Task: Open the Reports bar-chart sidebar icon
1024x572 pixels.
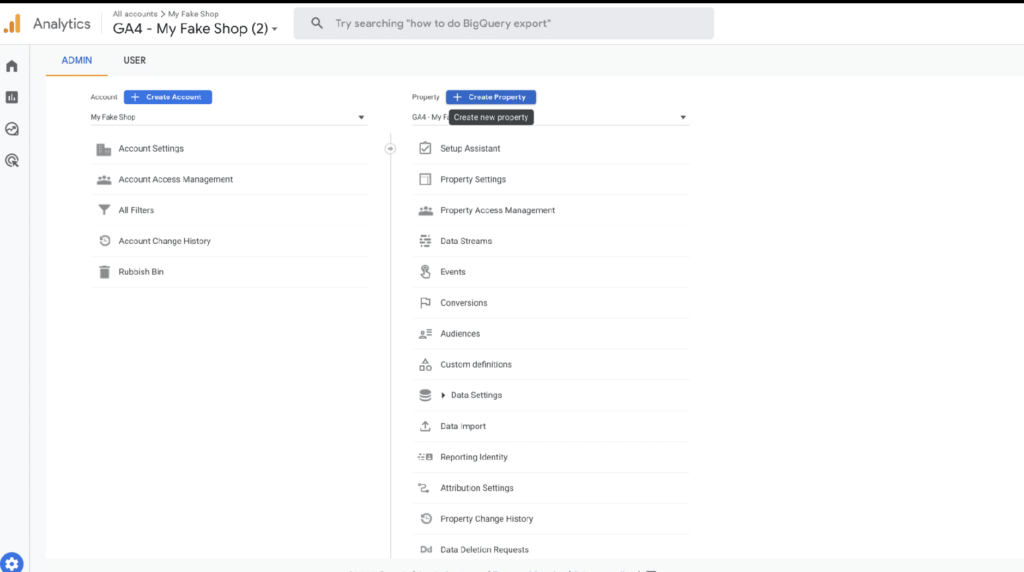Action: tap(12, 97)
